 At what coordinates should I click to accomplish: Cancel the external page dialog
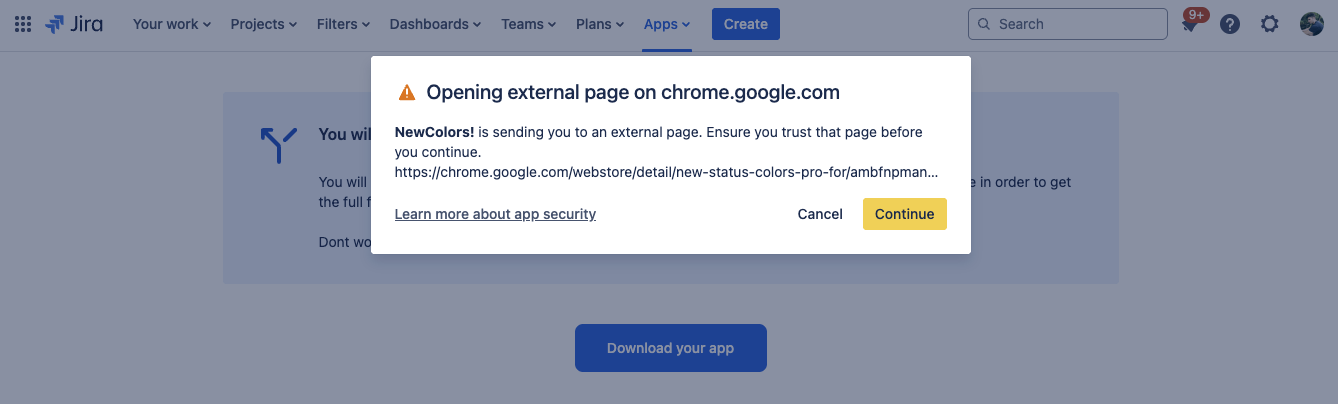click(820, 214)
